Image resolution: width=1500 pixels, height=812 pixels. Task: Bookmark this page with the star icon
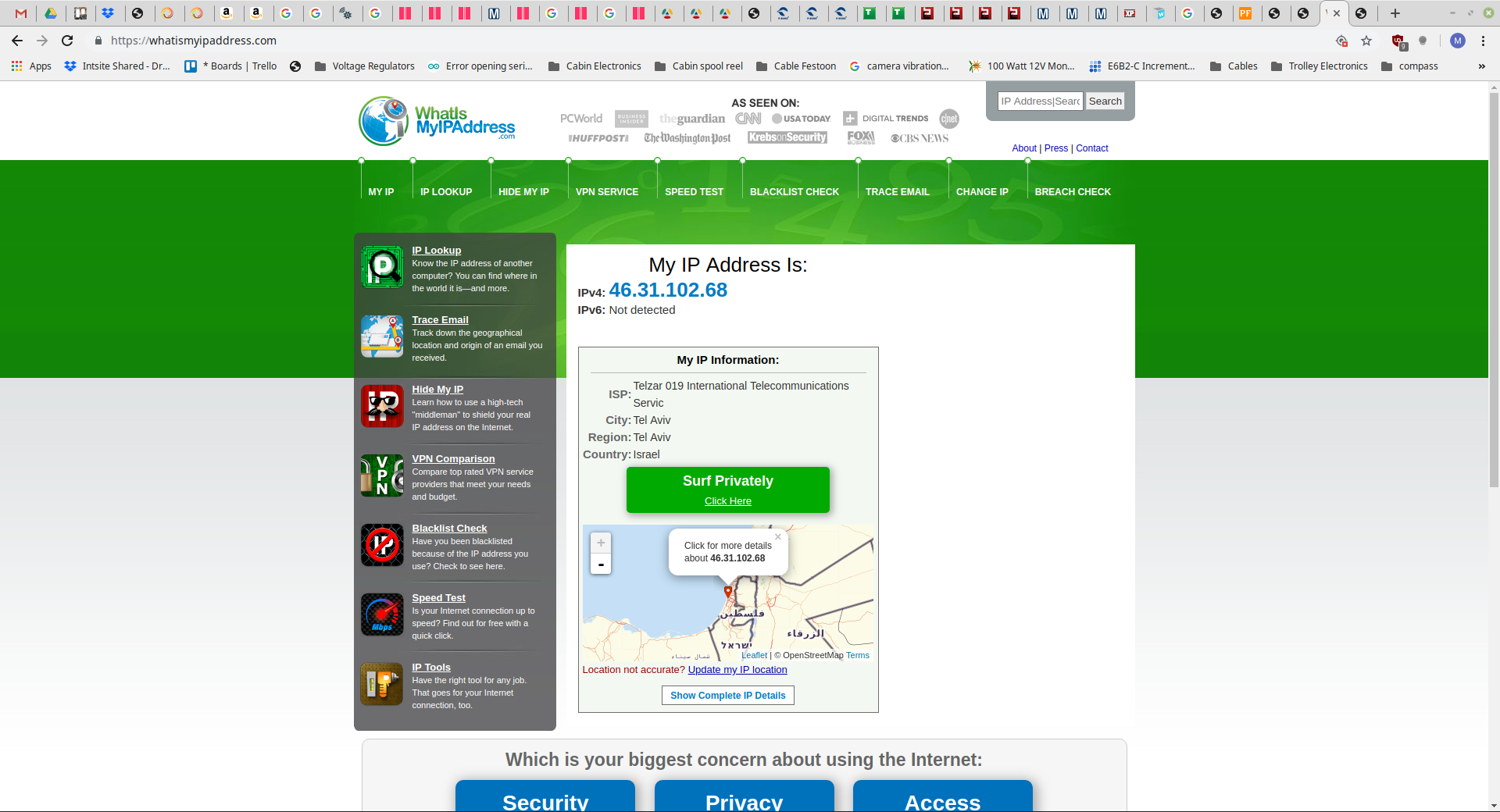coord(1366,41)
